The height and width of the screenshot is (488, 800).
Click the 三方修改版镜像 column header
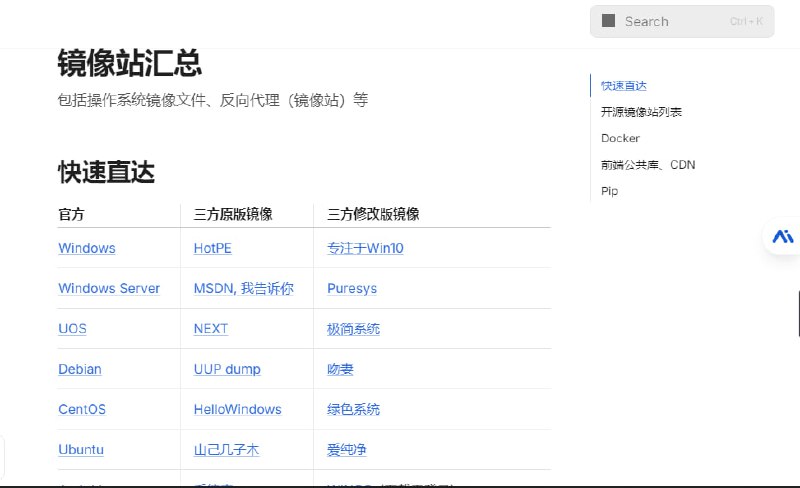[x=373, y=214]
